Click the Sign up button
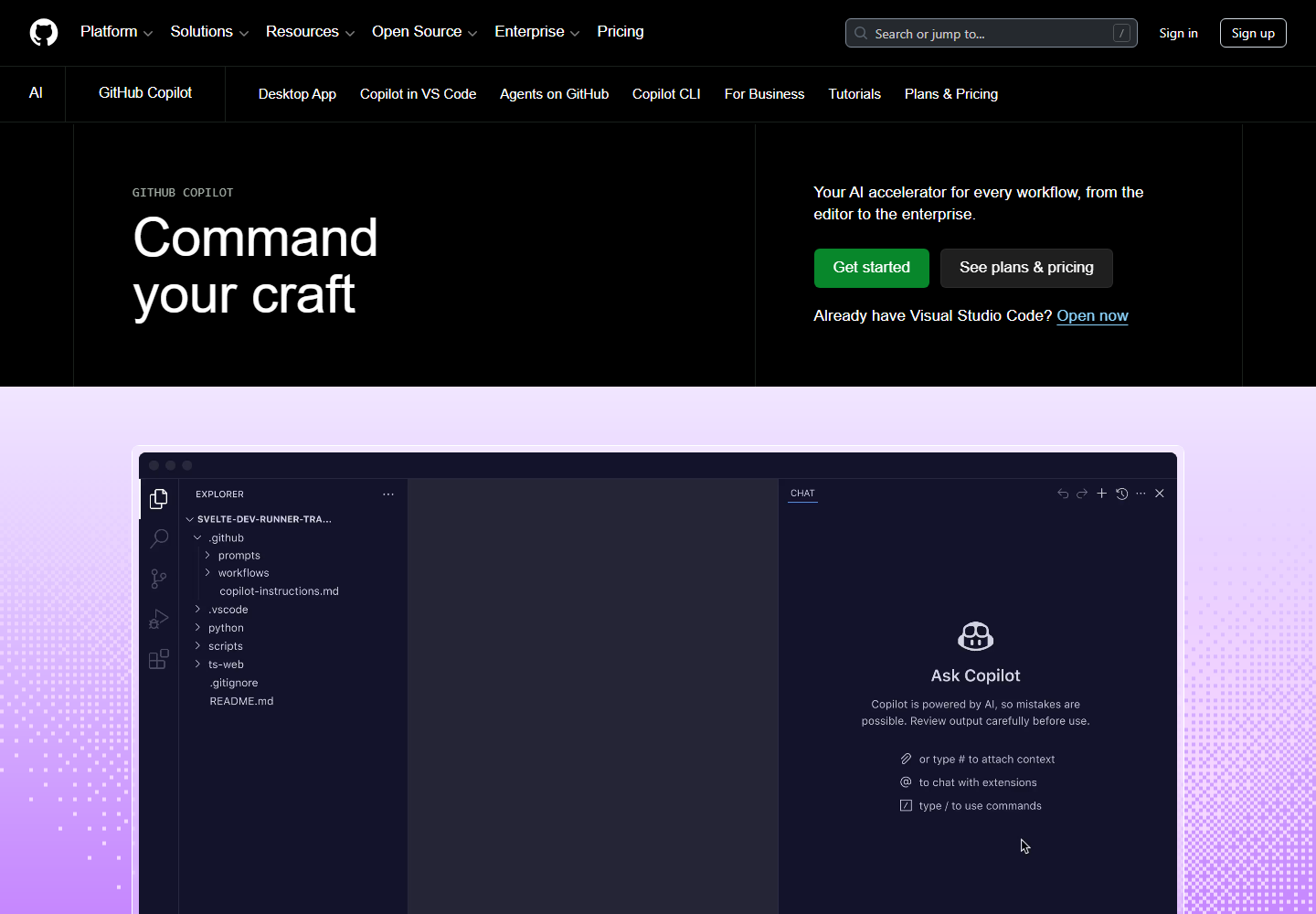The height and width of the screenshot is (914, 1316). [1253, 33]
